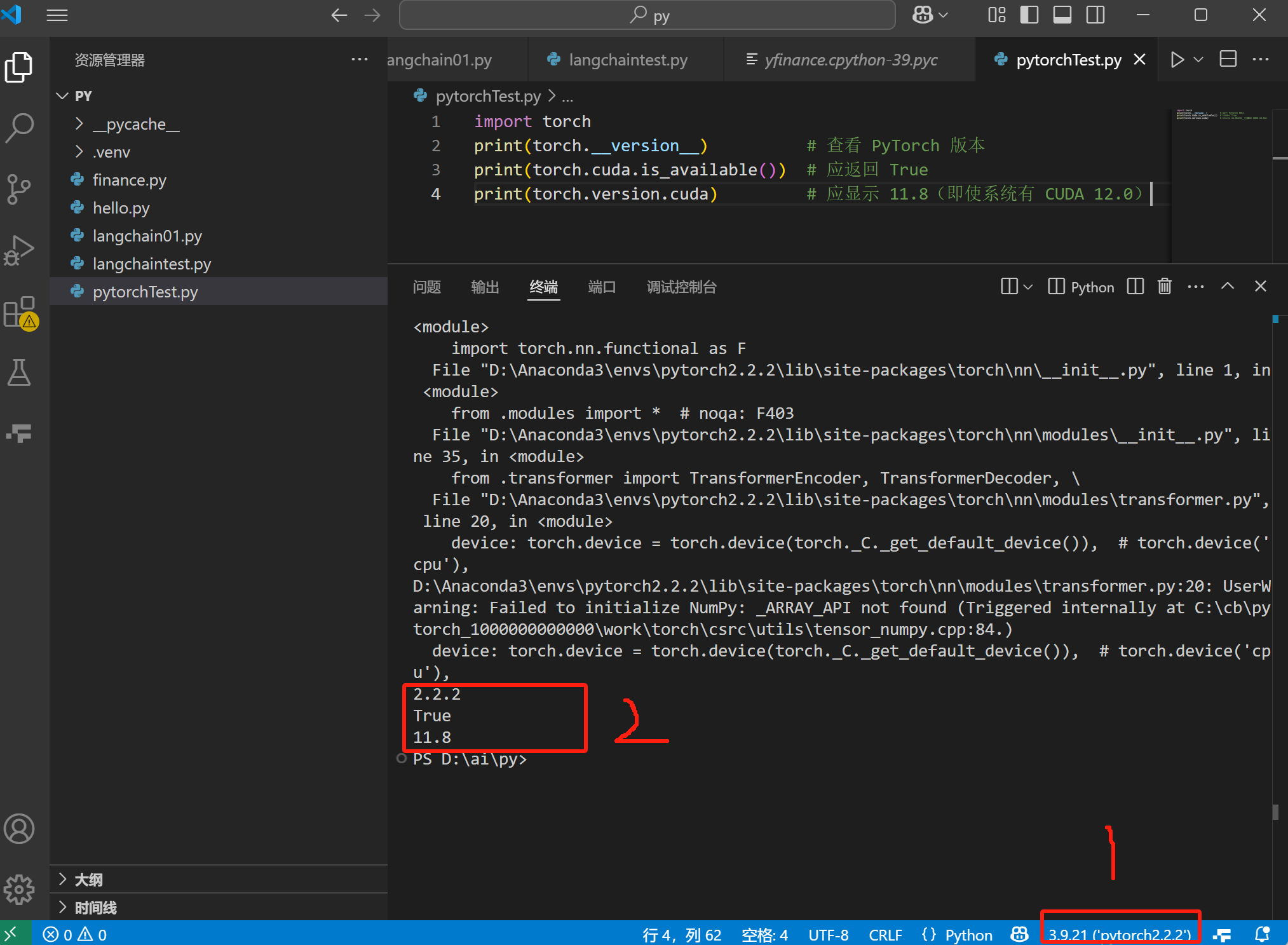Image resolution: width=1288 pixels, height=945 pixels.
Task: Select the pytorch2.2.2 Python interpreter in status bar
Action: 1120,934
